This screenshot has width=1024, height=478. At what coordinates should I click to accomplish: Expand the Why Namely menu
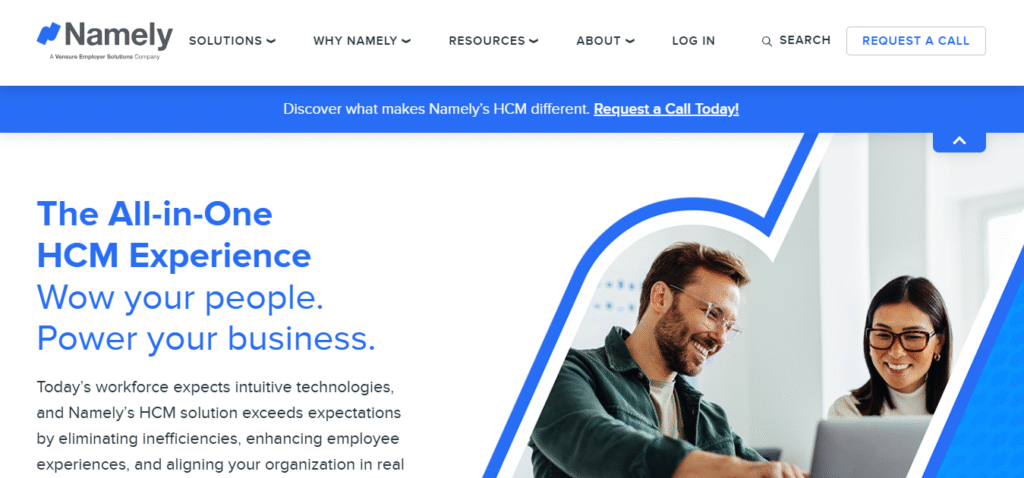(x=362, y=40)
